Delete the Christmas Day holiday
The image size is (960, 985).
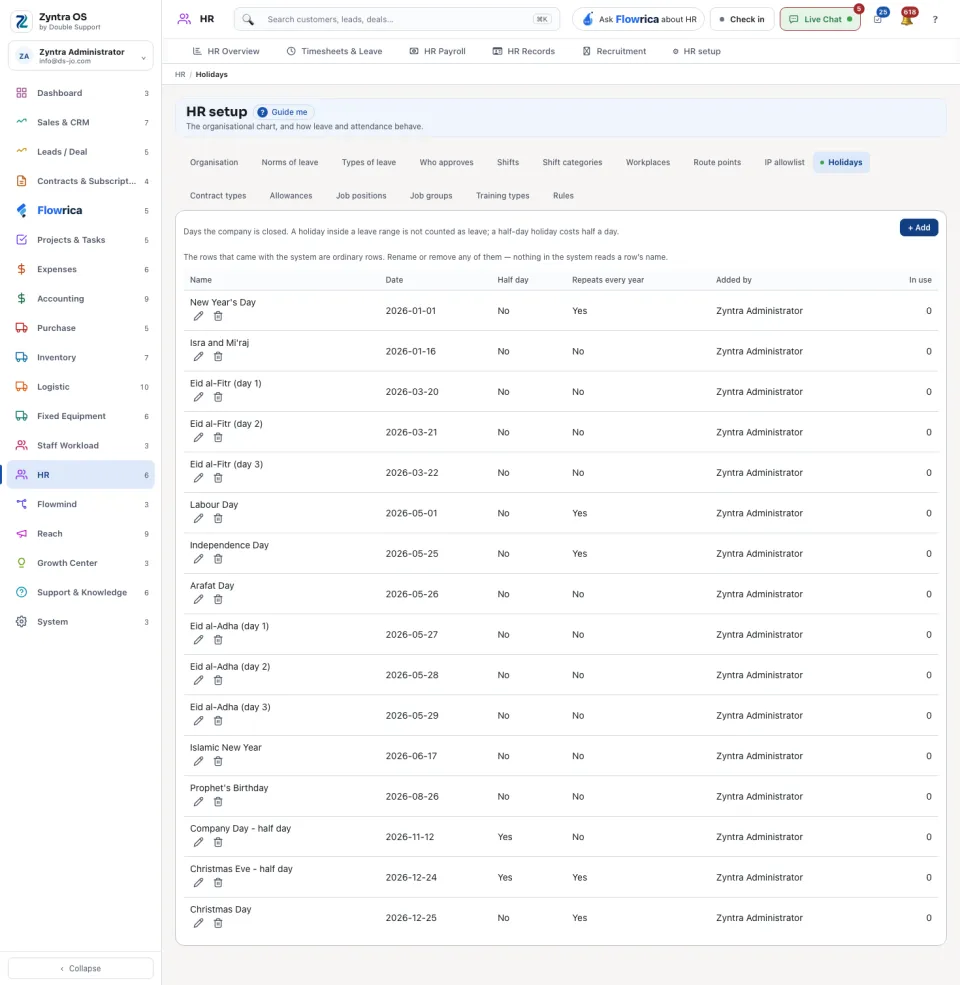(218, 923)
